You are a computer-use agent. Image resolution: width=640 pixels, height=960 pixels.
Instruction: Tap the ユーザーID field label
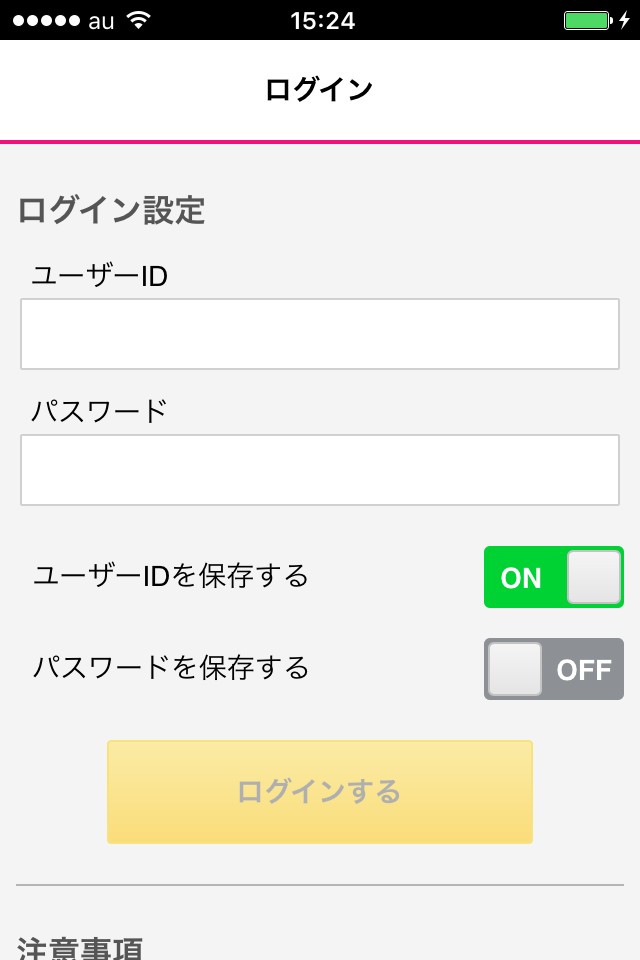coord(99,276)
